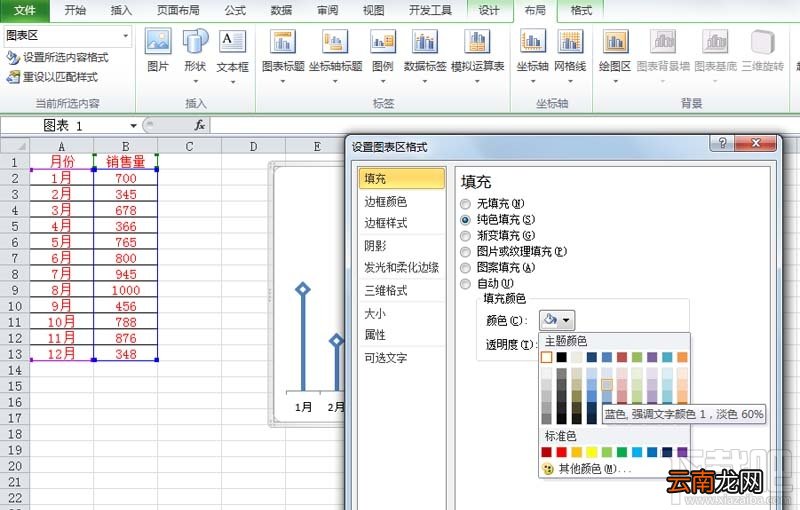Click cell A1 labeled 月份
800x510 pixels.
pos(62,162)
